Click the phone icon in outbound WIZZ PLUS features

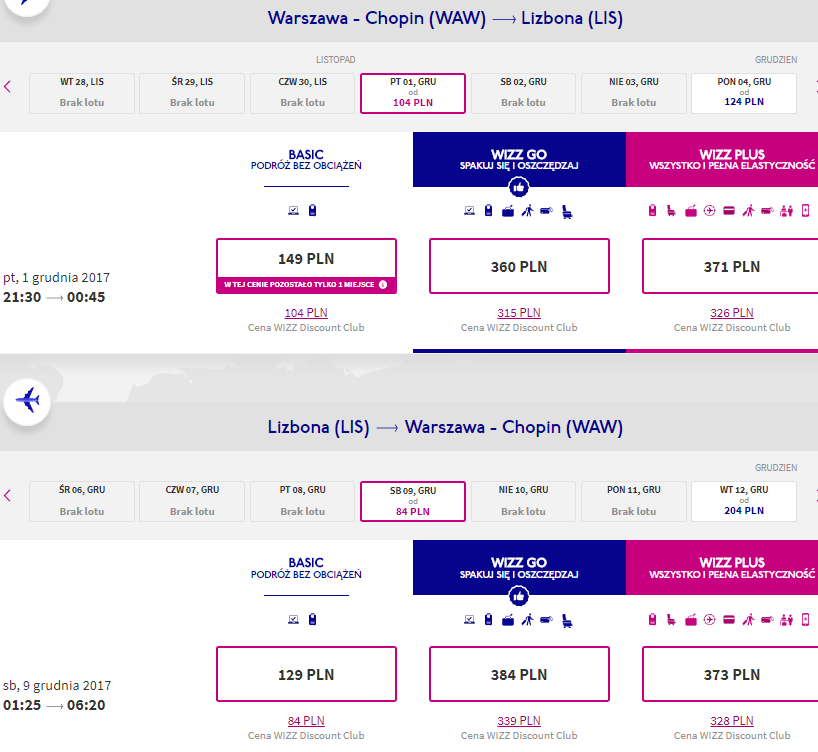805,211
